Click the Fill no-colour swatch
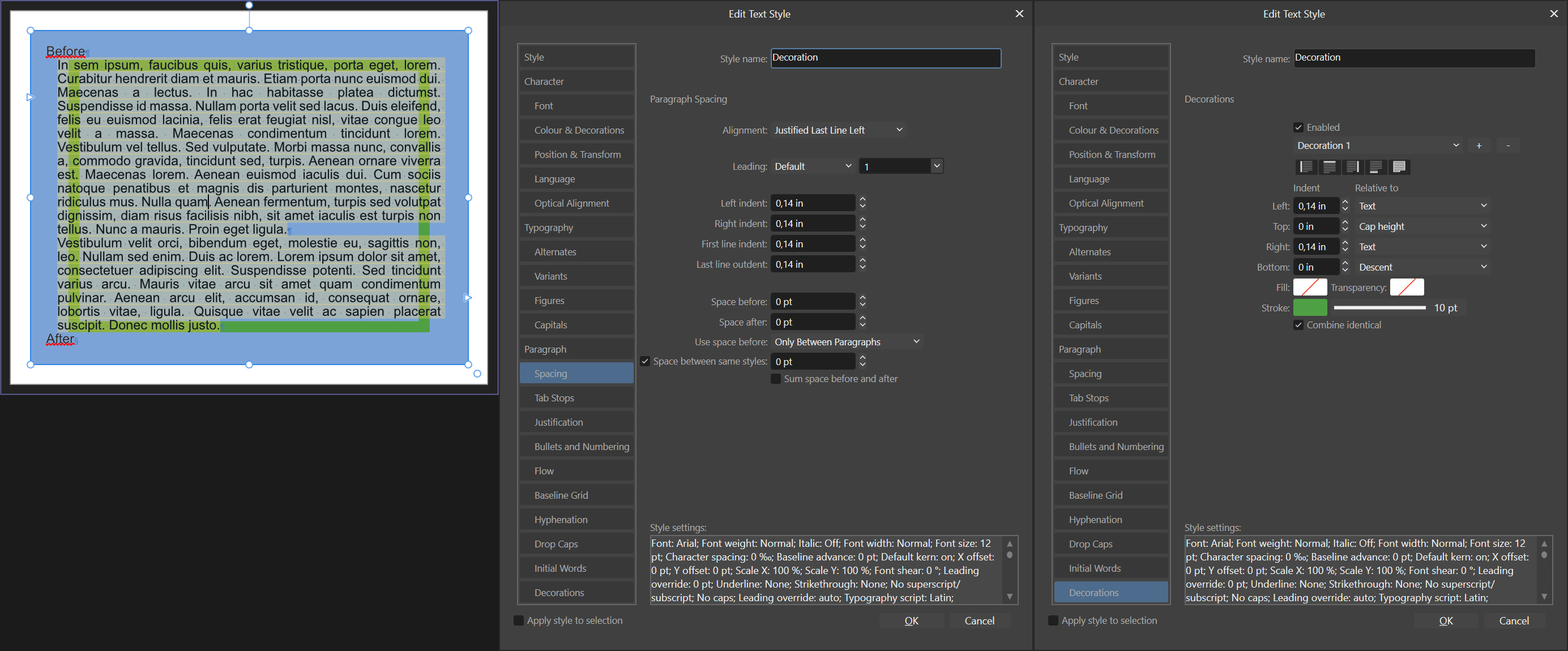This screenshot has height=651, width=1568. tap(1309, 287)
